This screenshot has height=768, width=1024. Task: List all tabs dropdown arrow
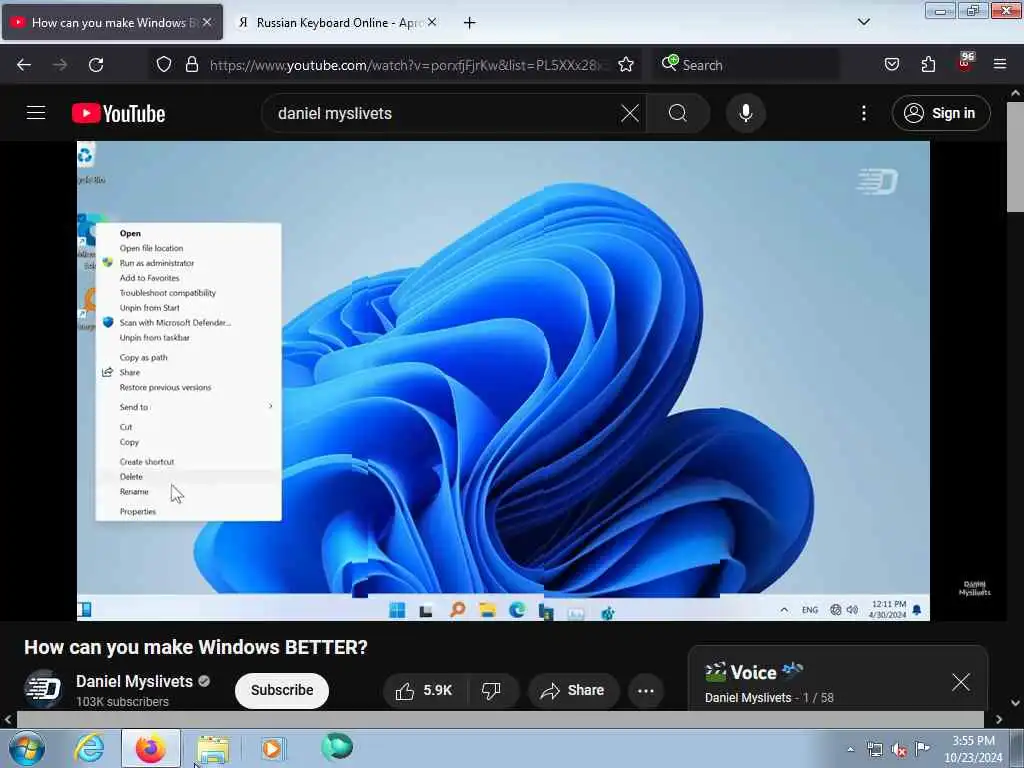point(863,22)
